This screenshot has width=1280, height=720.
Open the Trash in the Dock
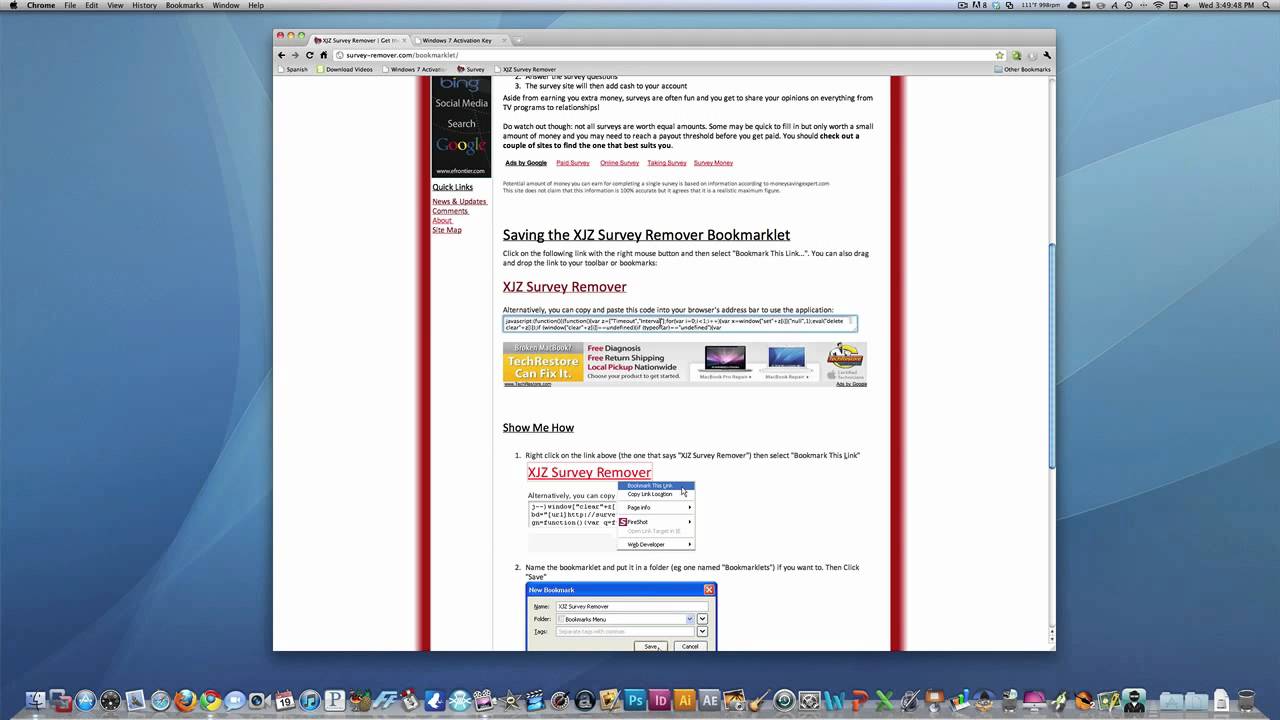tap(1247, 701)
